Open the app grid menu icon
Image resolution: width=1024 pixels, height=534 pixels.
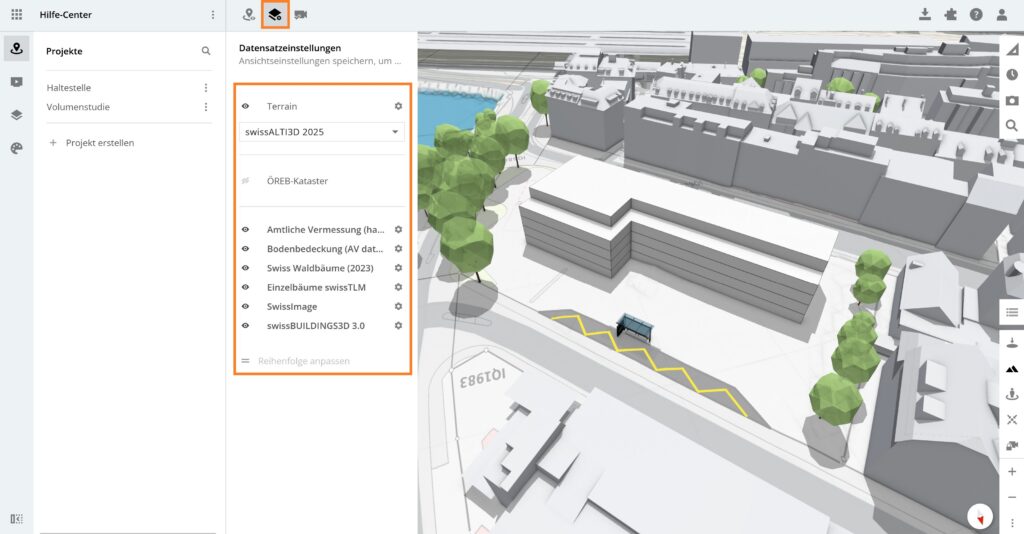coord(16,15)
